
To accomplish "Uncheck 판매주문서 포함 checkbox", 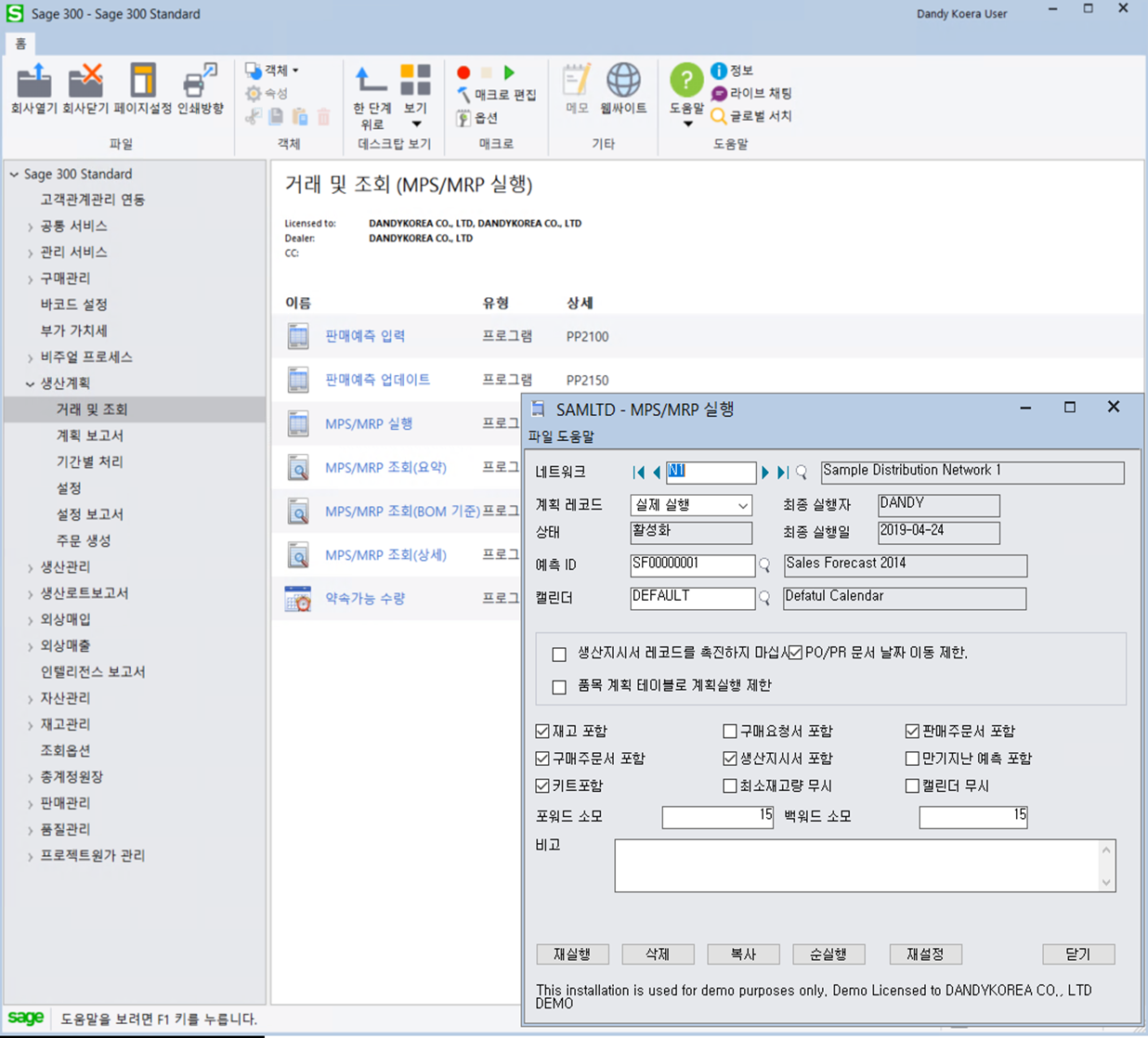I will [x=912, y=732].
